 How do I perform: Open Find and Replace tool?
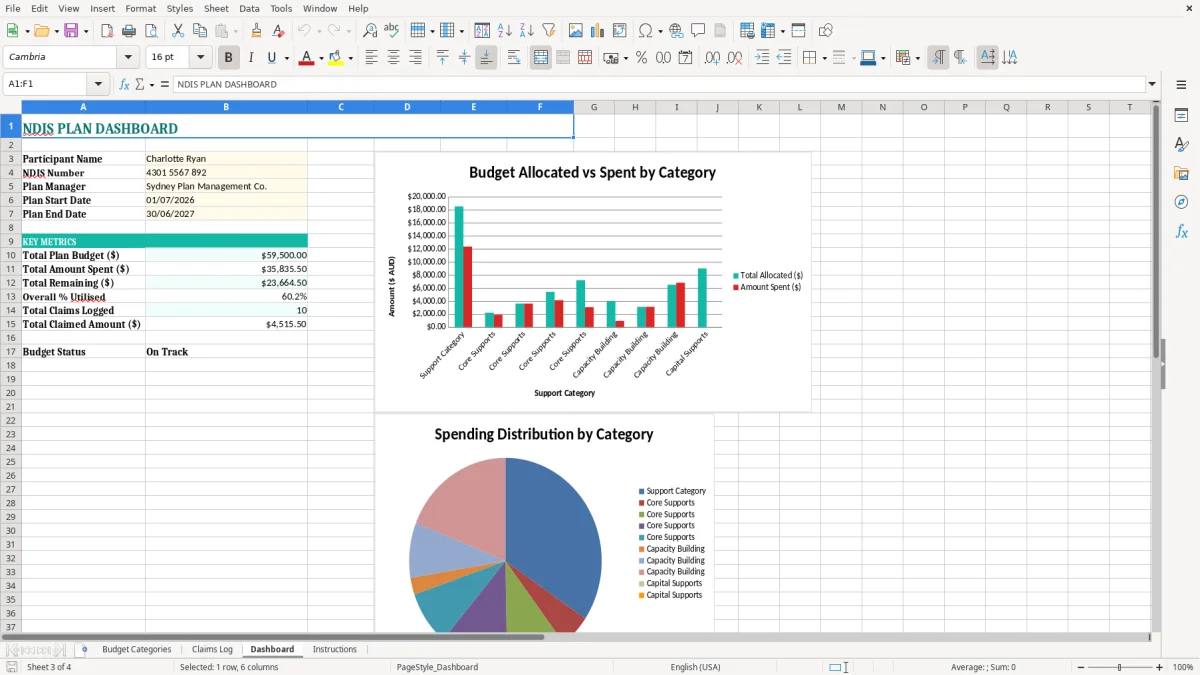click(x=370, y=31)
